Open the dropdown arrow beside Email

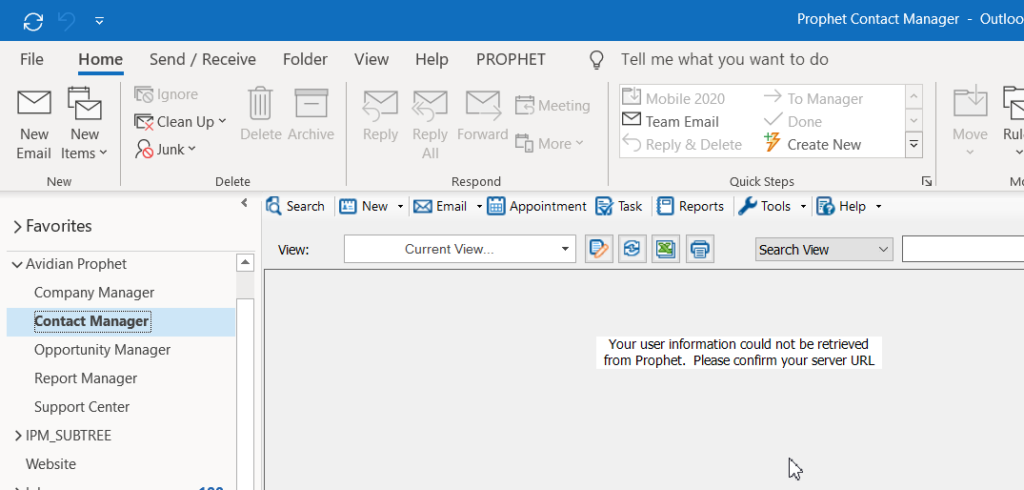(x=479, y=206)
